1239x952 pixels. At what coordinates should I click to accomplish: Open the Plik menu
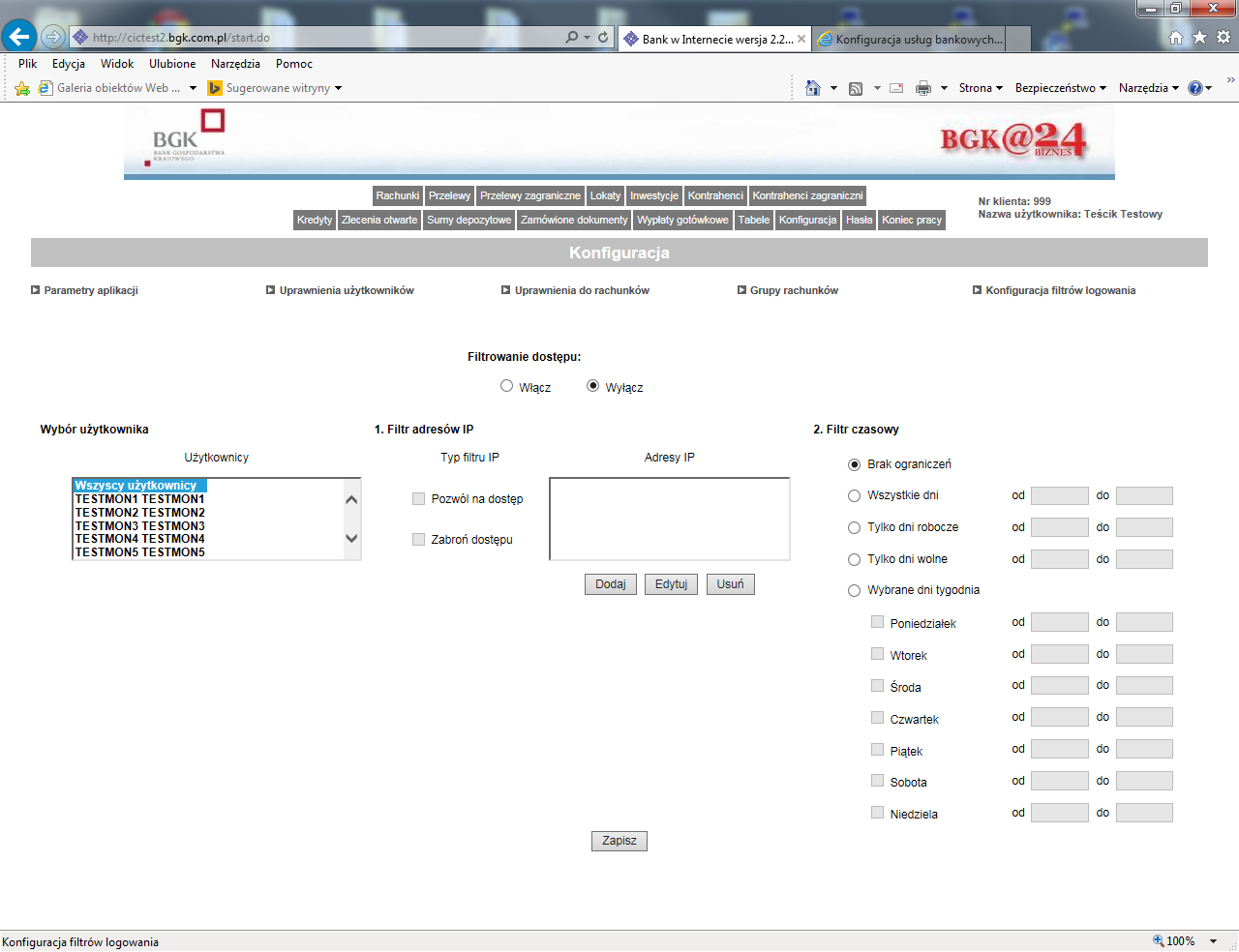(28, 64)
